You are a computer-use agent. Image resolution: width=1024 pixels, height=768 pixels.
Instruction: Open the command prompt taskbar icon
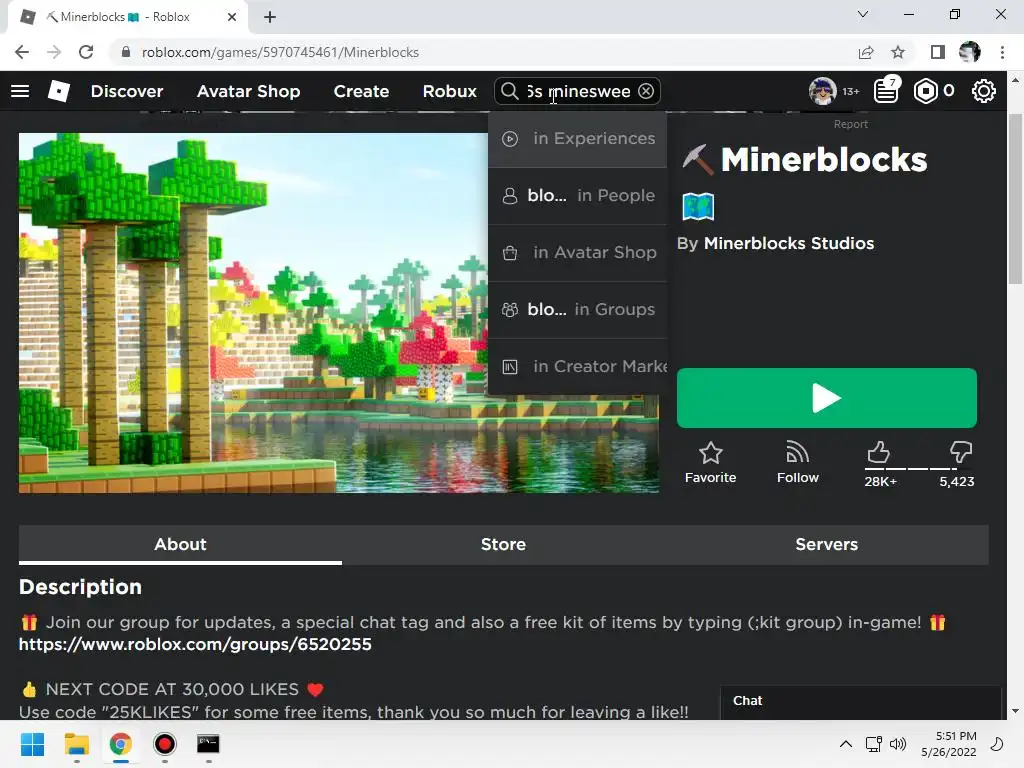pyautogui.click(x=208, y=744)
